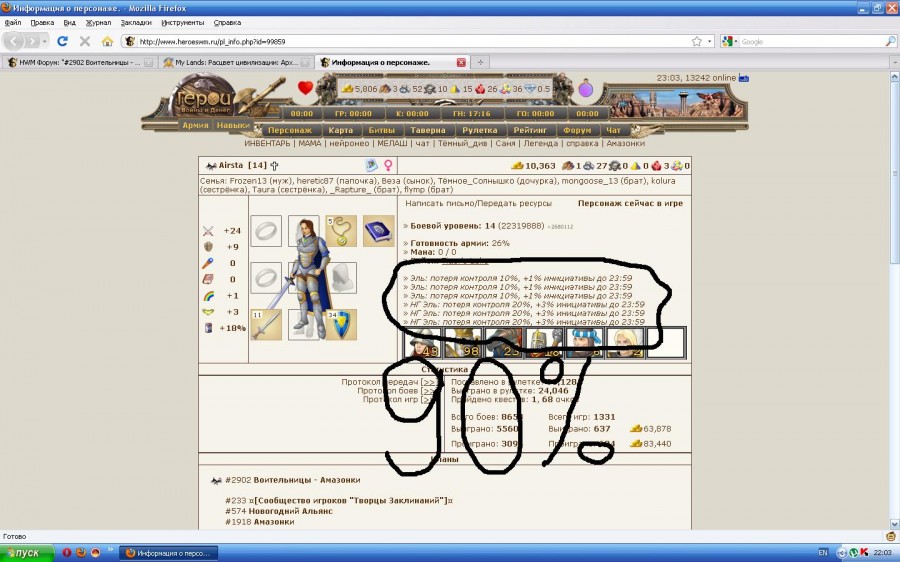
Task: Click the Персонаж game menu button
Action: pos(290,130)
